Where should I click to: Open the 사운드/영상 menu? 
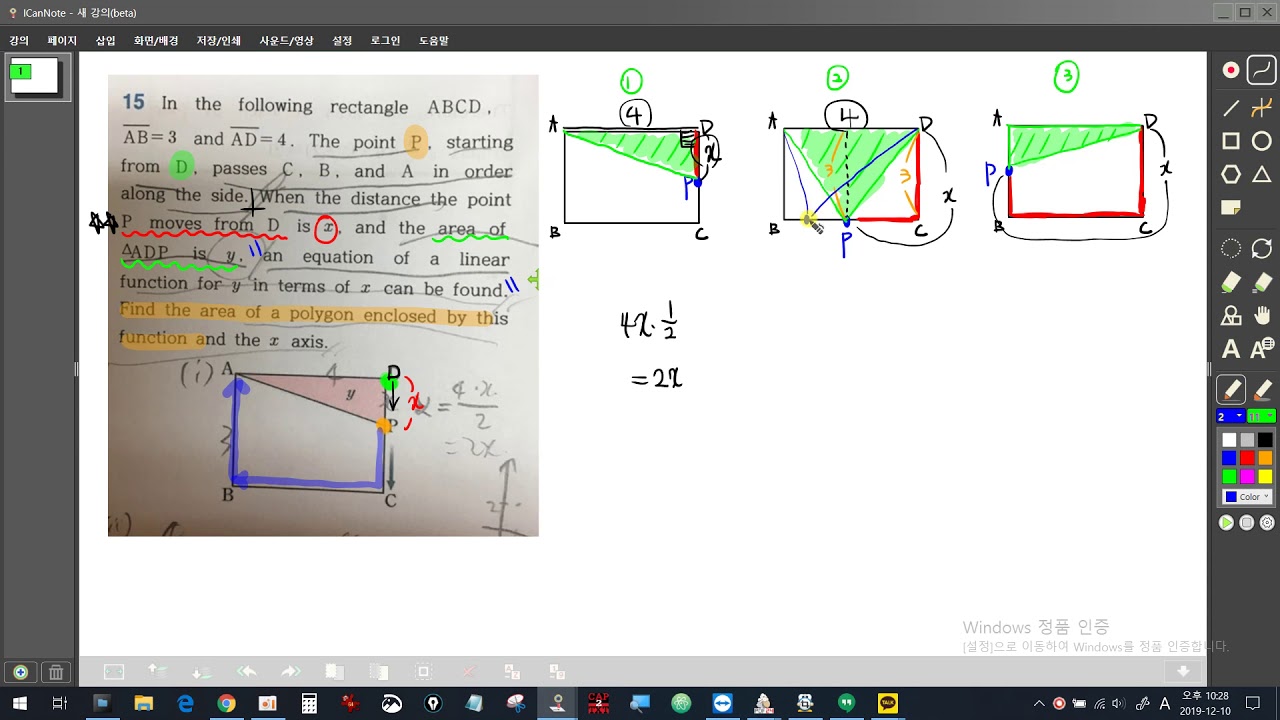[x=286, y=41]
